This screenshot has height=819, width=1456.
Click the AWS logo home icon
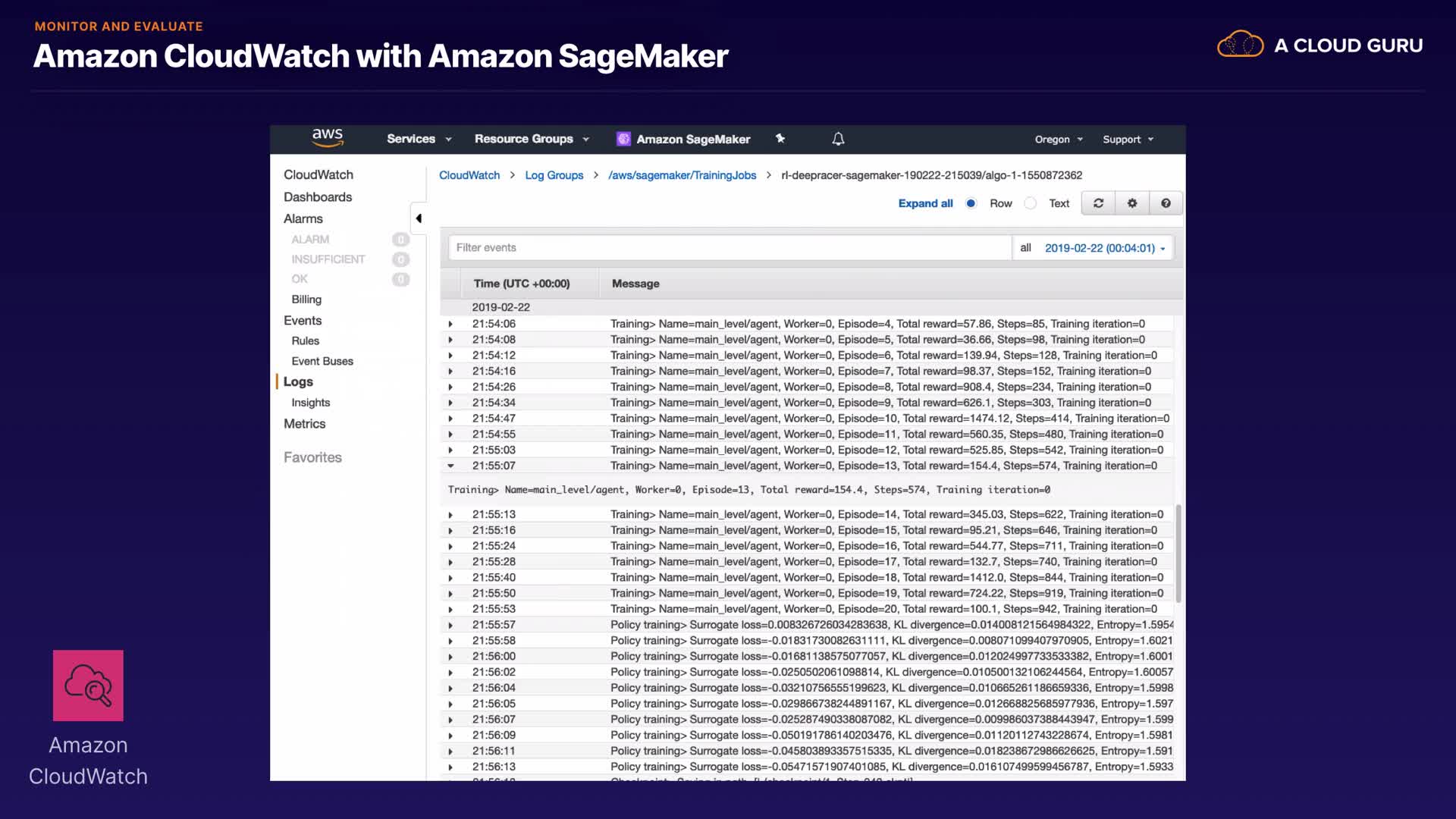click(x=328, y=138)
